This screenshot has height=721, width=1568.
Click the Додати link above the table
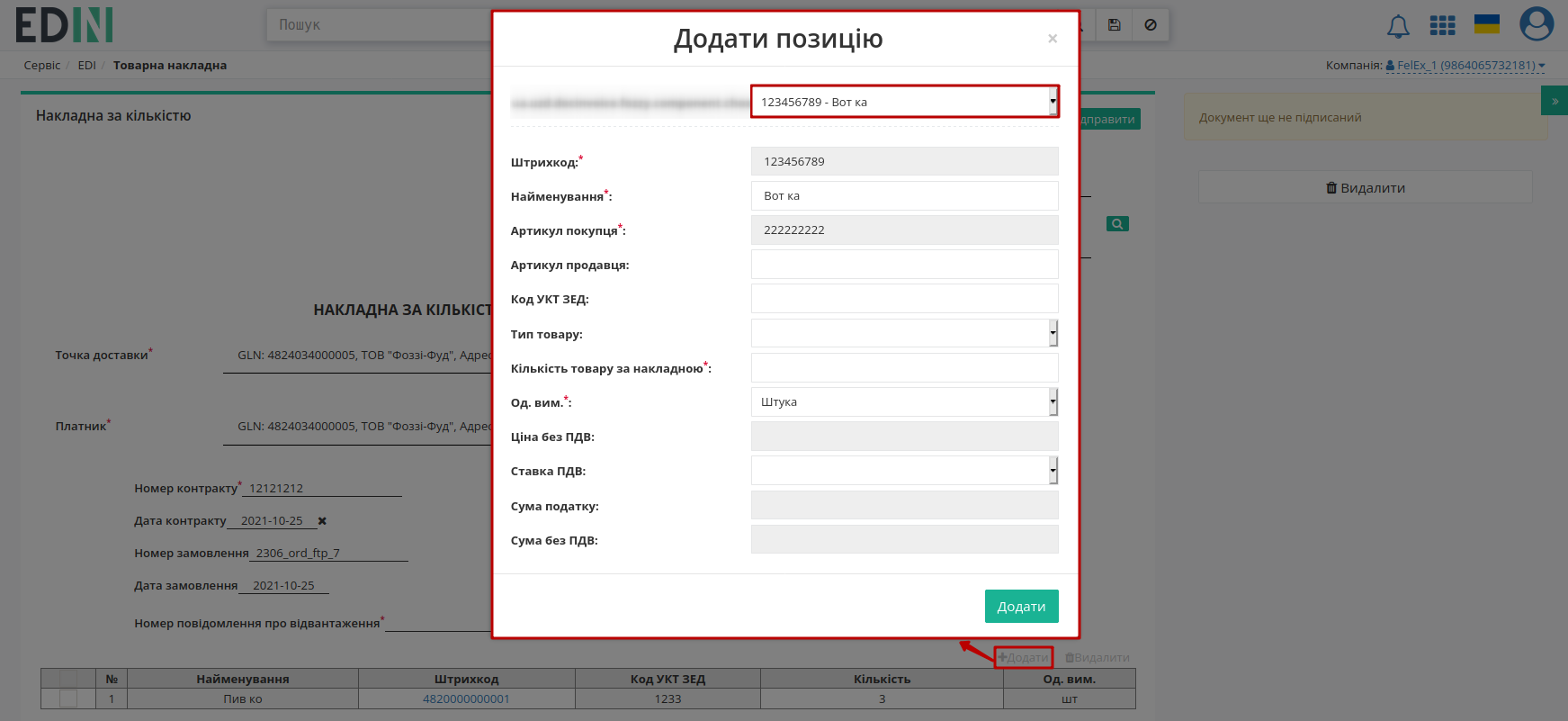(x=1024, y=657)
